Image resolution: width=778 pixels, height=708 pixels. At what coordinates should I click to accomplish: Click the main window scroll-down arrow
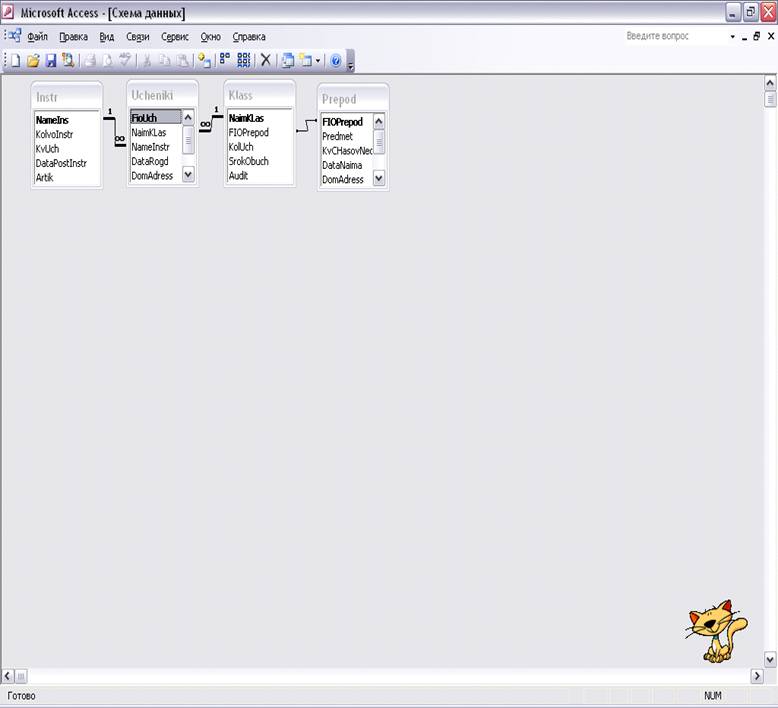coord(770,659)
